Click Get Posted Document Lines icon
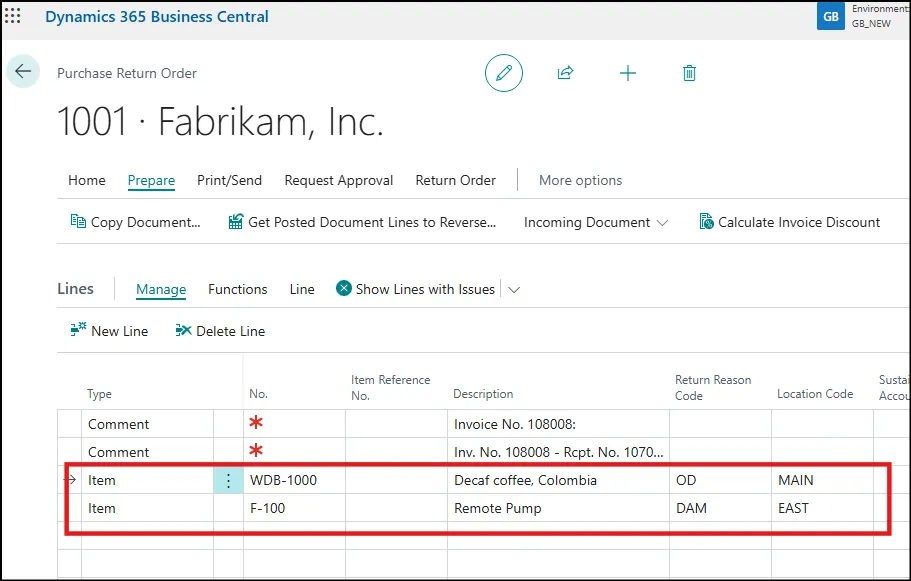The height and width of the screenshot is (581, 911). 235,221
